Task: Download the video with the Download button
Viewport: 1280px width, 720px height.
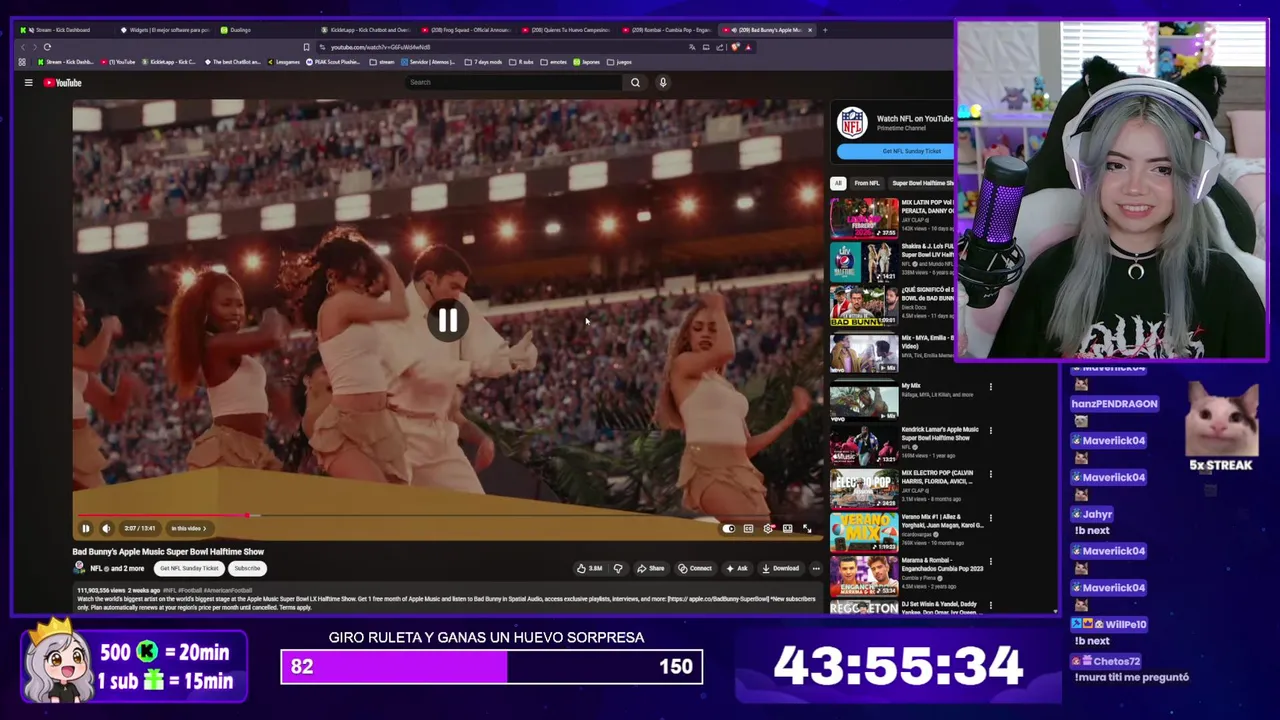Action: click(x=780, y=568)
